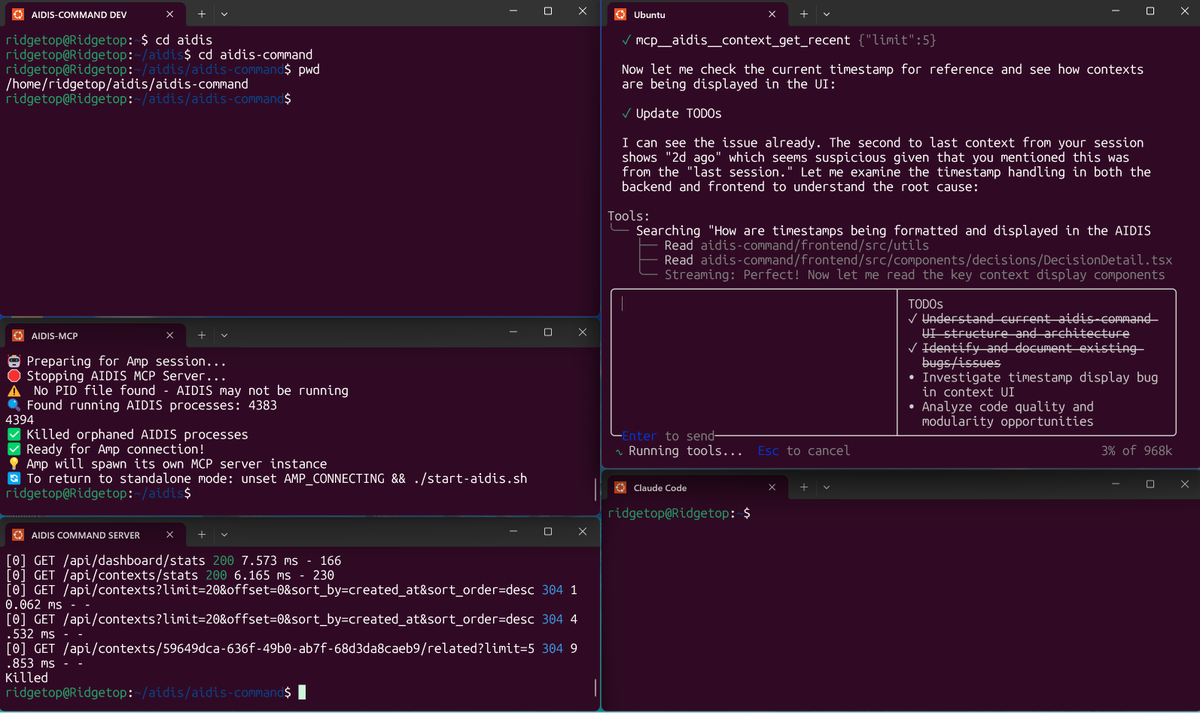Close the Claude Code window
Viewport: 1200px width, 713px height.
point(1185,484)
